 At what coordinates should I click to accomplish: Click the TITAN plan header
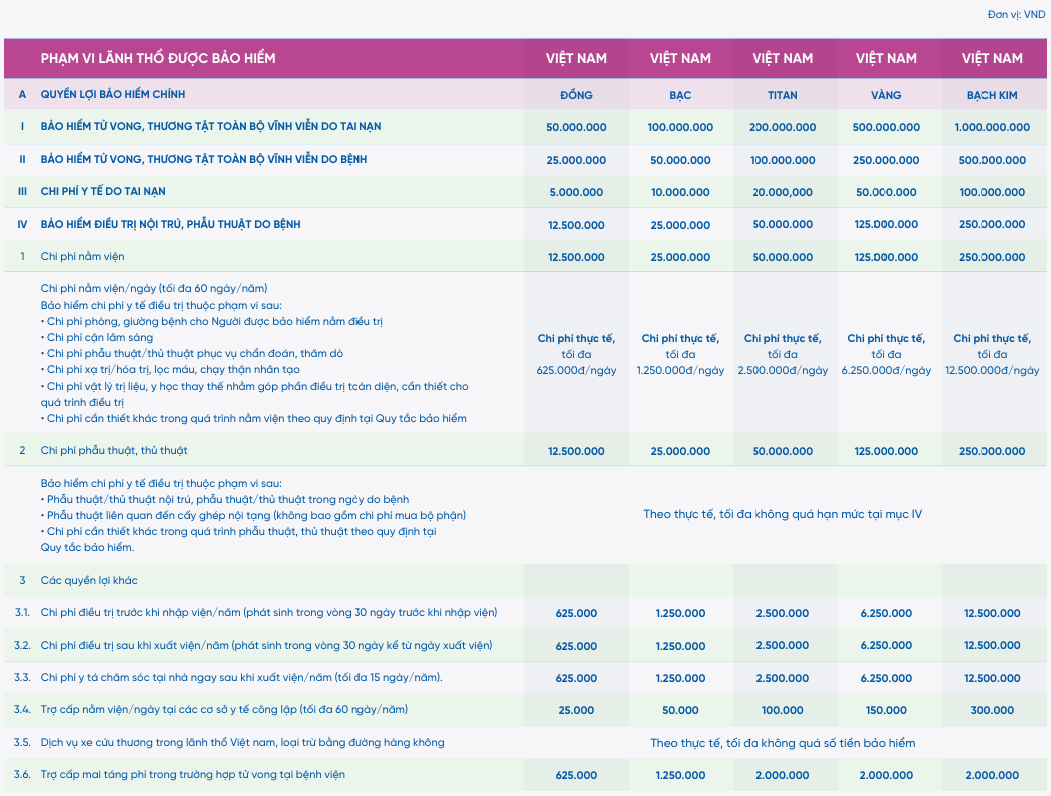point(782,95)
